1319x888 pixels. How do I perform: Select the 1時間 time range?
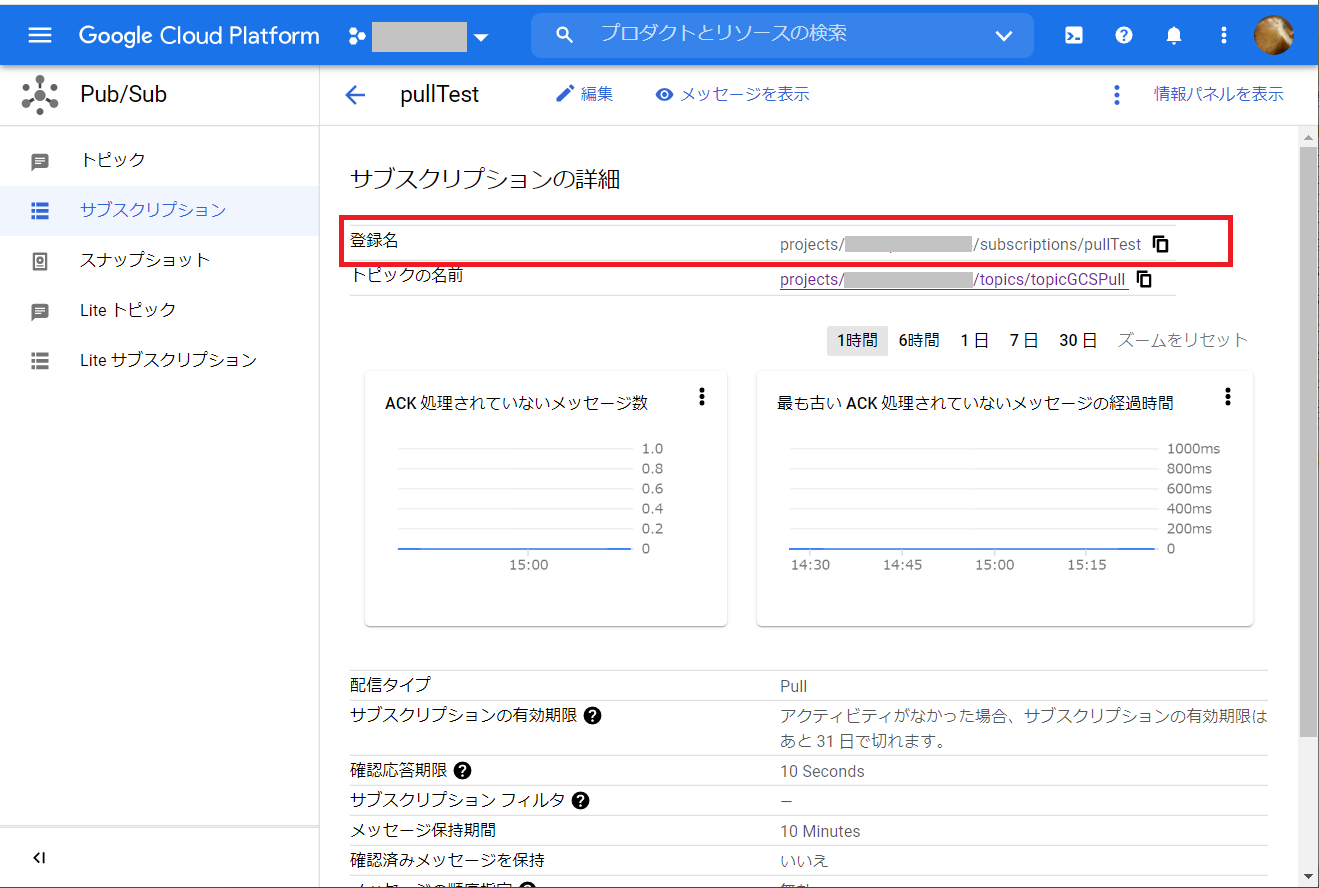(x=858, y=340)
